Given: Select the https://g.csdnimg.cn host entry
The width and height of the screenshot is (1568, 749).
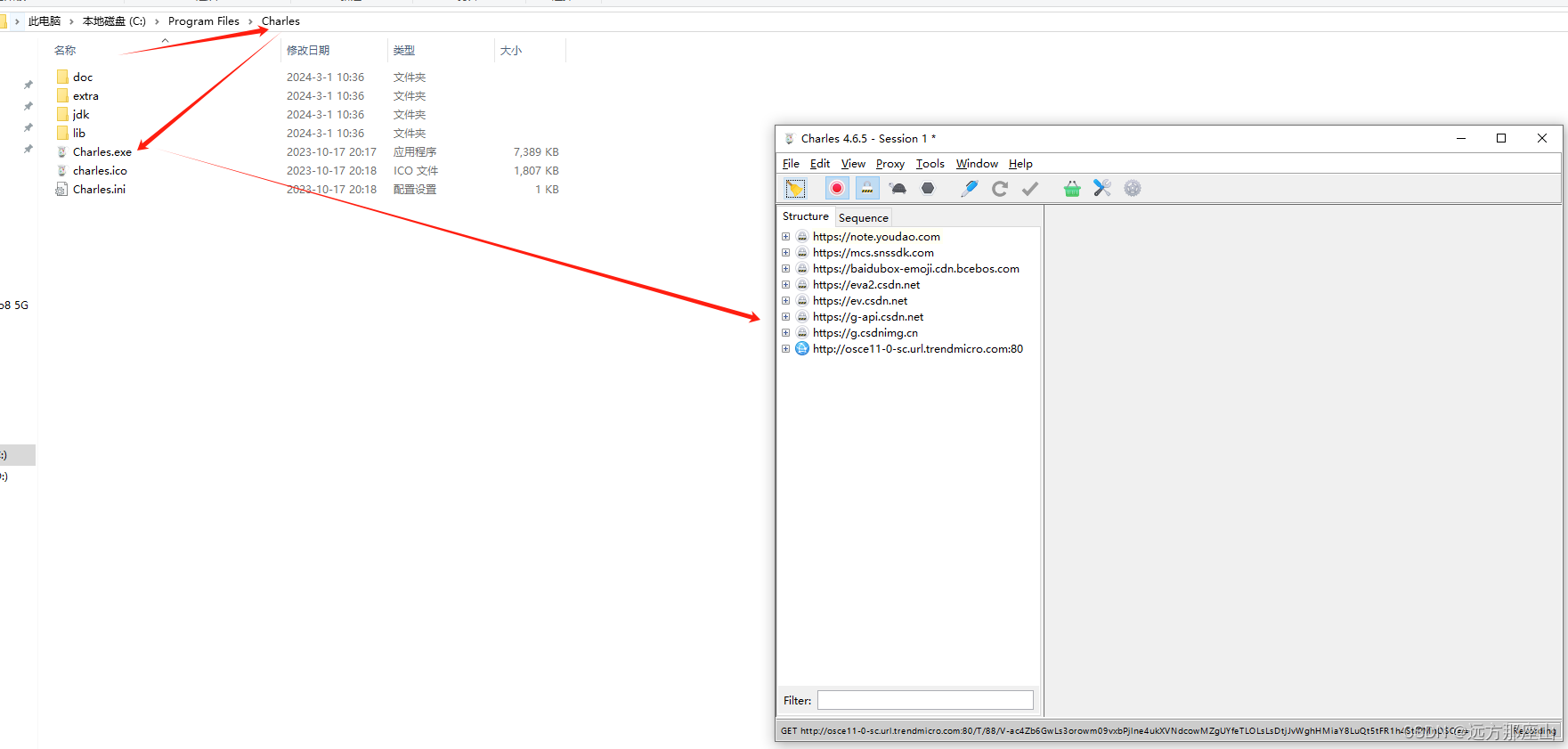Looking at the screenshot, I should point(865,333).
